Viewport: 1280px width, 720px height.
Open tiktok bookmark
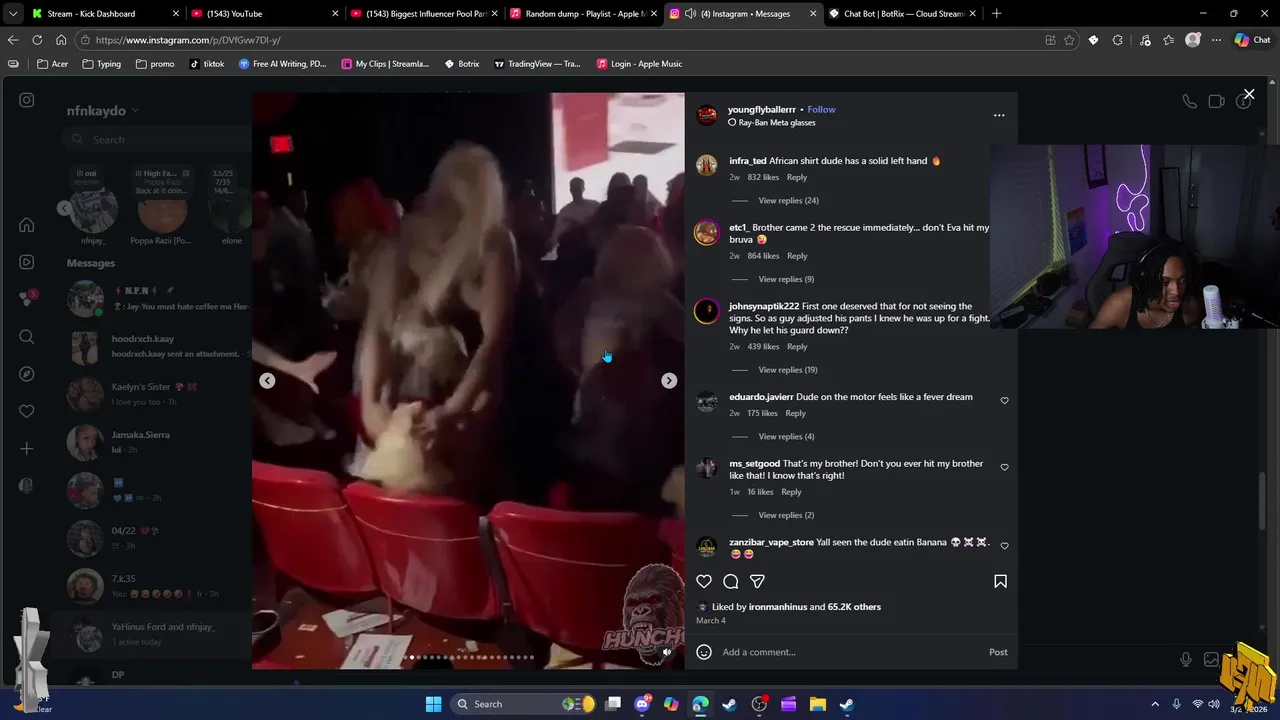(x=207, y=64)
